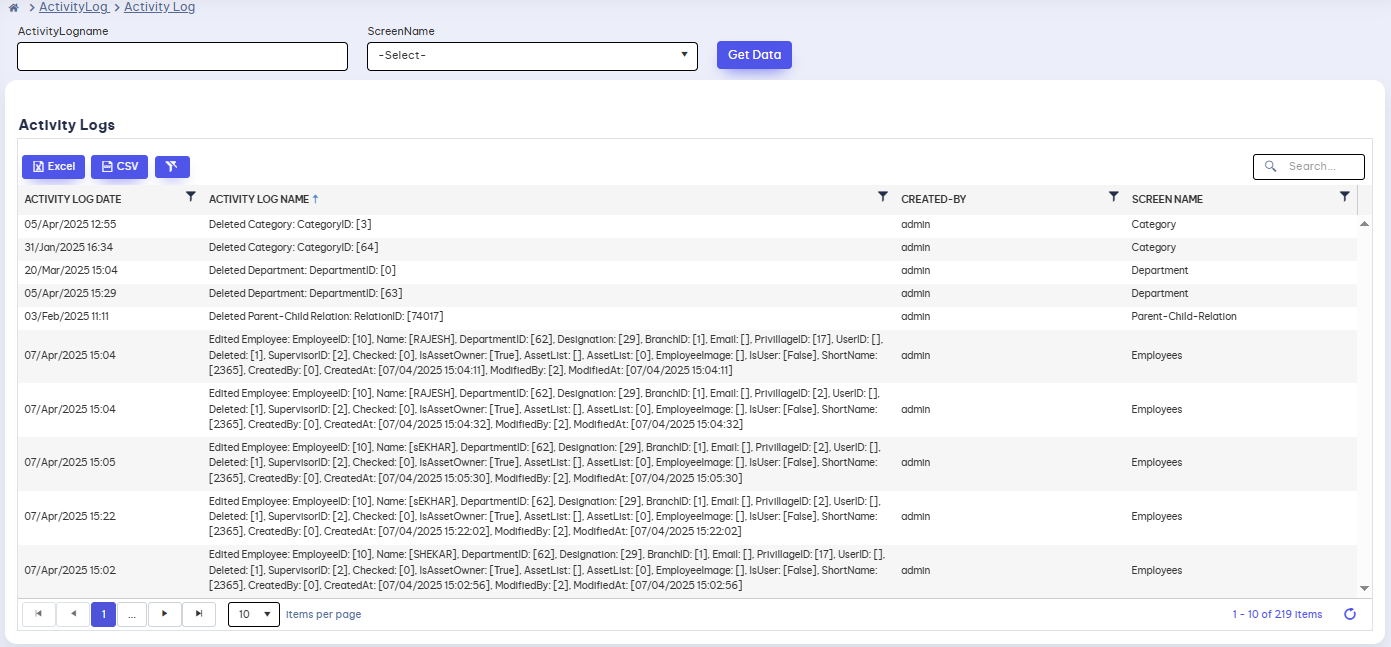Click the ActivityLogname text field
The image size is (1391, 647).
pyautogui.click(x=182, y=57)
